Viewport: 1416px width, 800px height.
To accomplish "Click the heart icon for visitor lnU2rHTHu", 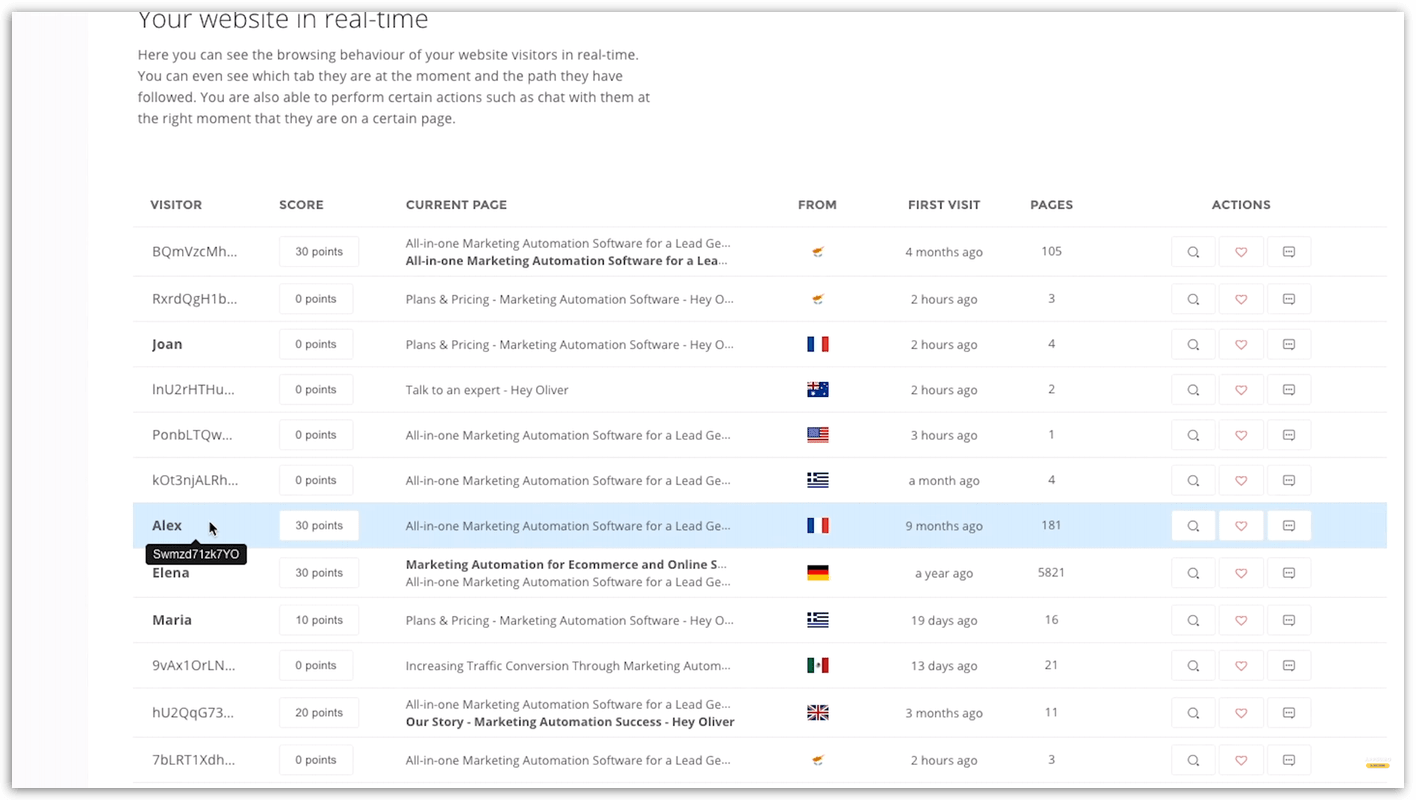I will [1241, 390].
